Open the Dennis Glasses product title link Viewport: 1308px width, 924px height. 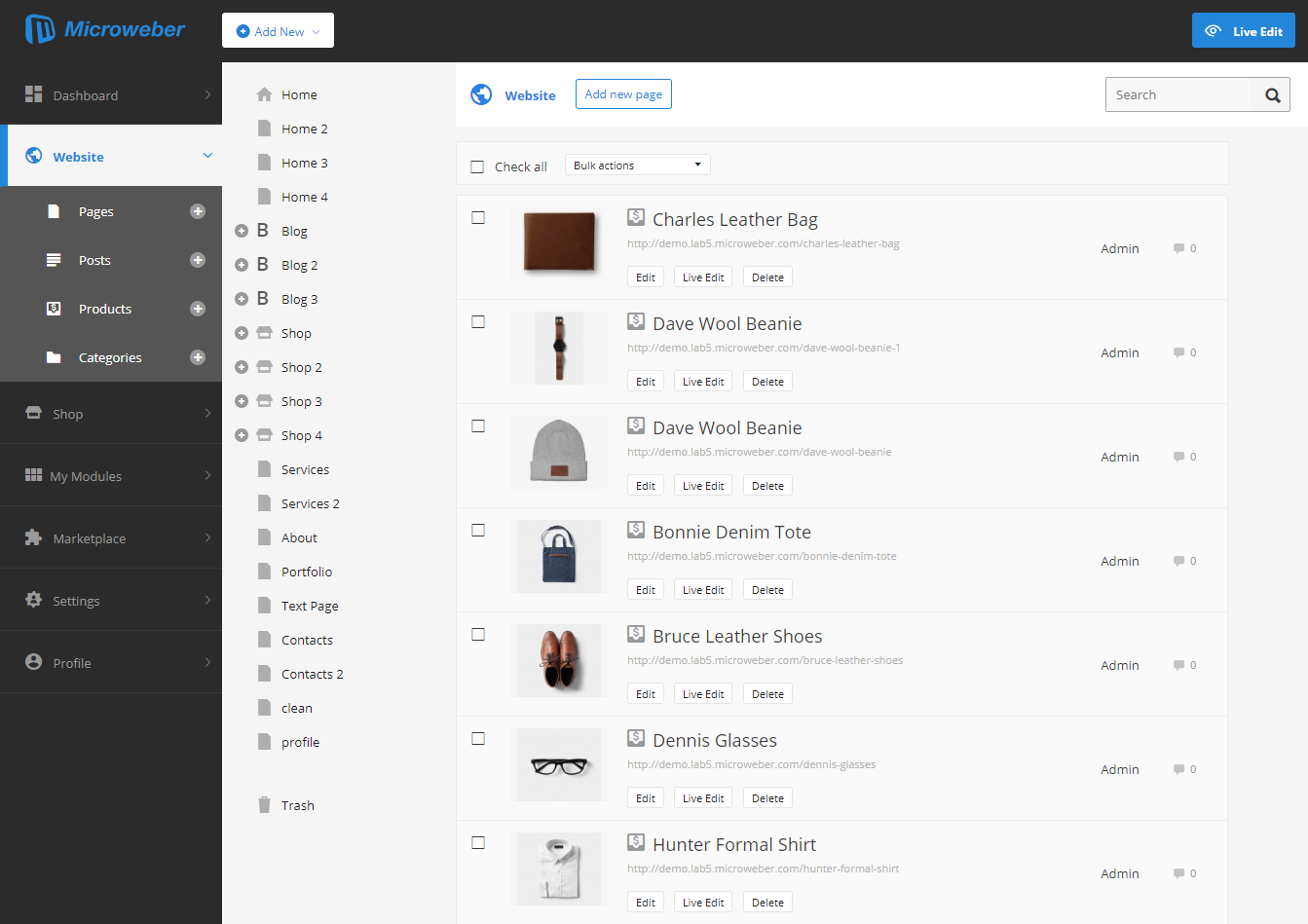[715, 740]
